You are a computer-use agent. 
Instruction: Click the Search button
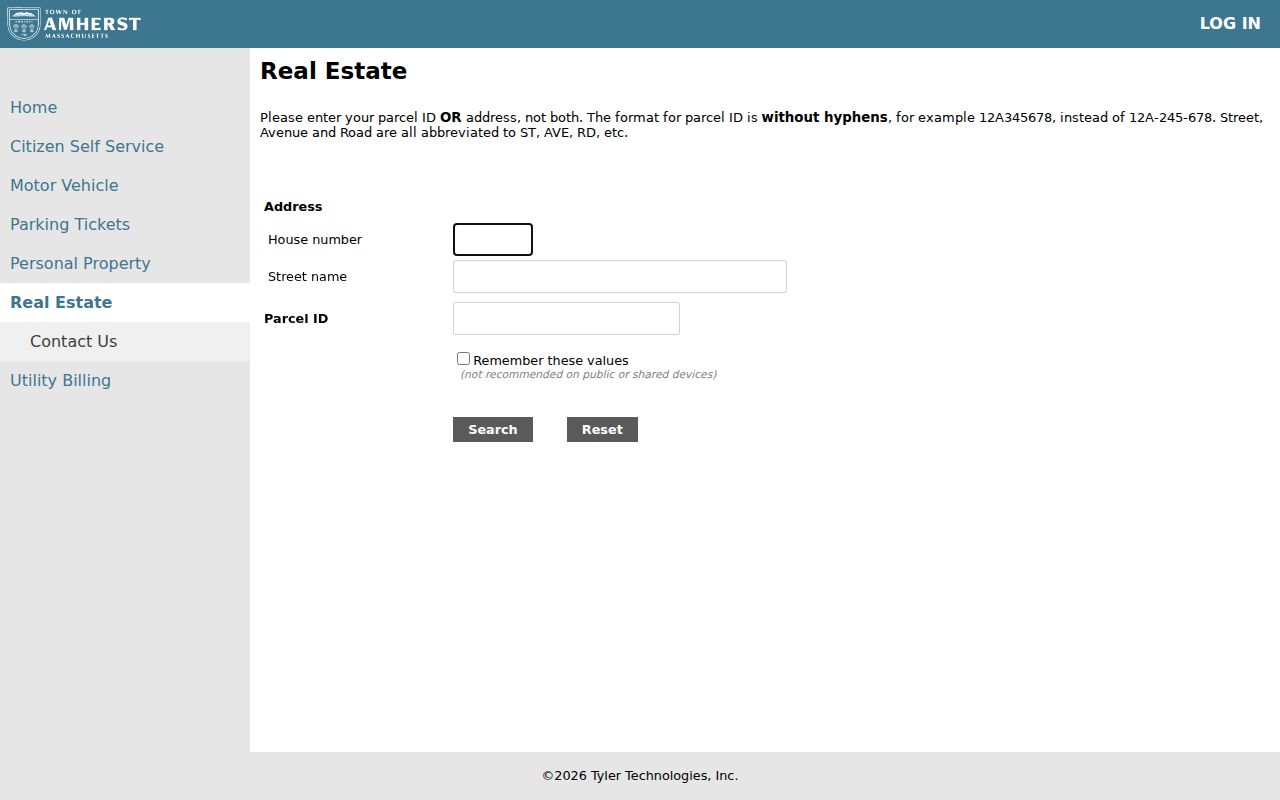493,429
